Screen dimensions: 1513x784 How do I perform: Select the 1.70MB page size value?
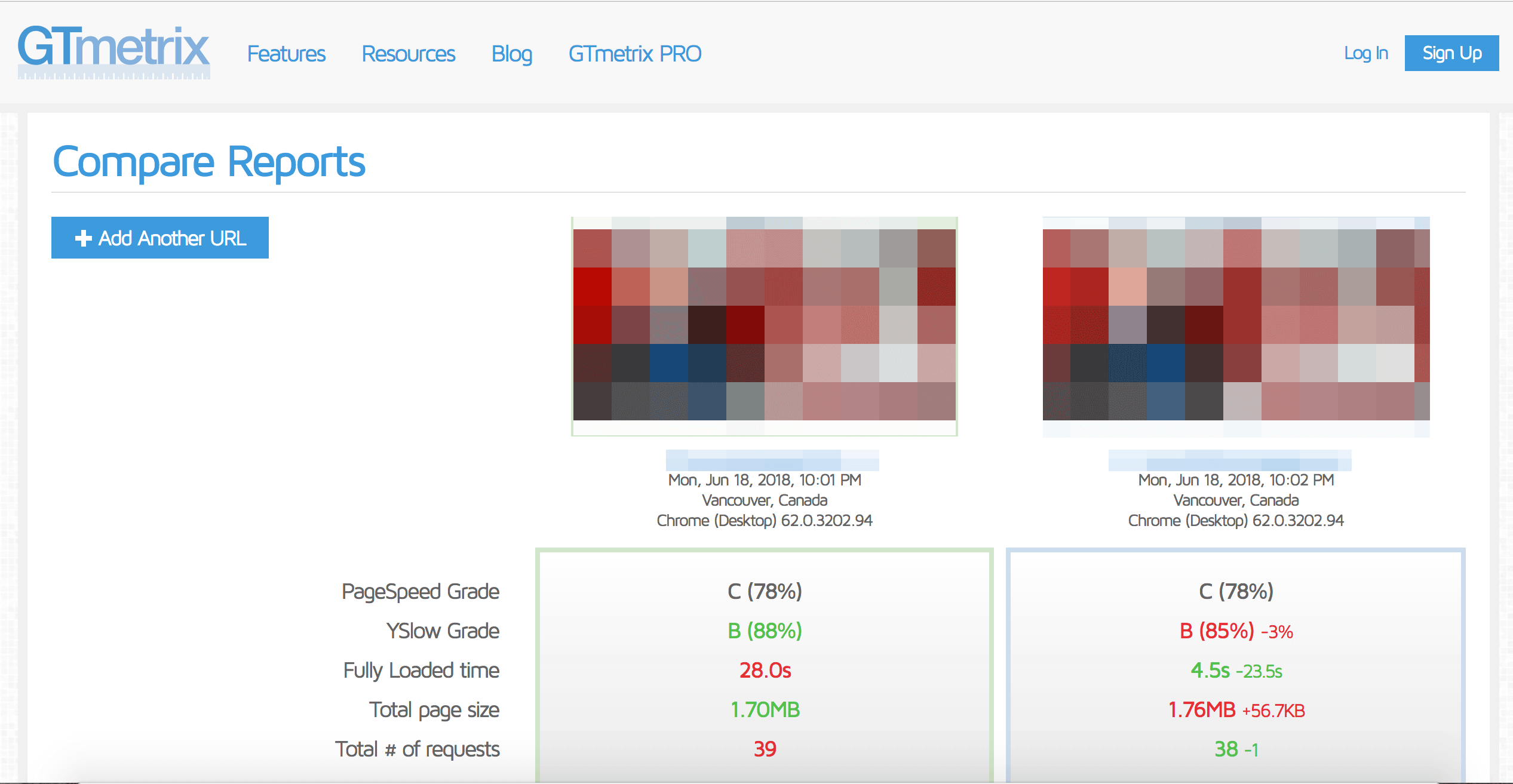765,710
